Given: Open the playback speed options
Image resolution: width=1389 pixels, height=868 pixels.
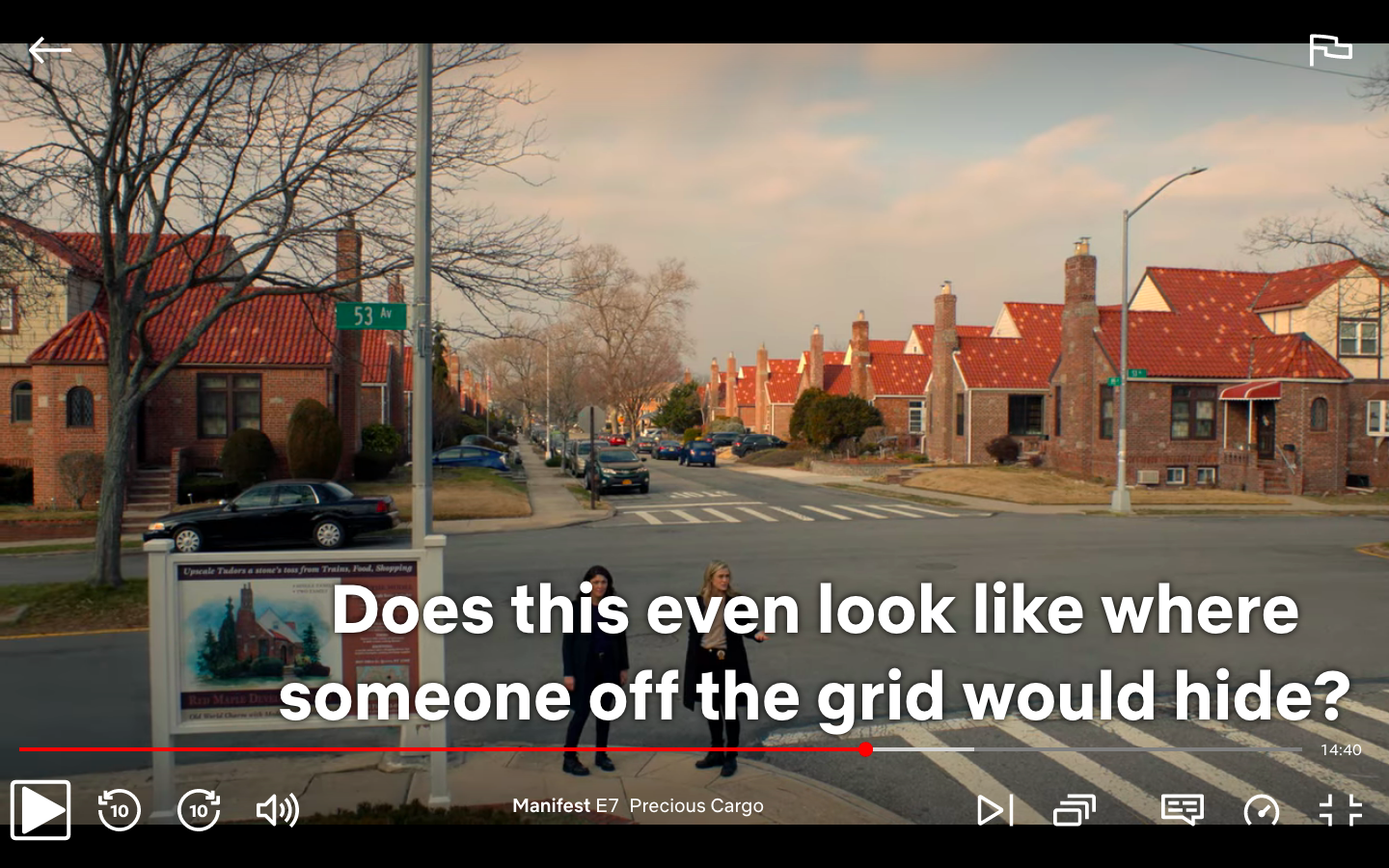Looking at the screenshot, I should [1262, 810].
